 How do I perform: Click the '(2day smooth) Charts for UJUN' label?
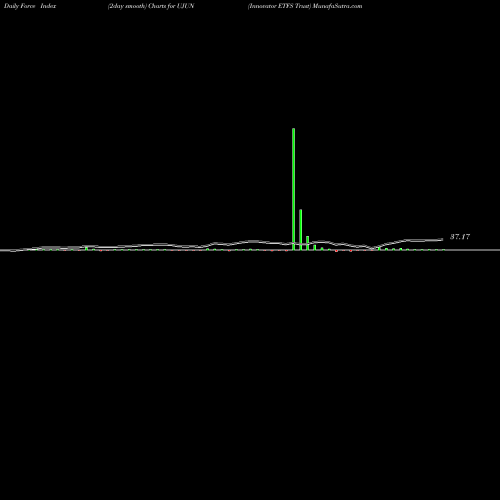(x=151, y=6)
